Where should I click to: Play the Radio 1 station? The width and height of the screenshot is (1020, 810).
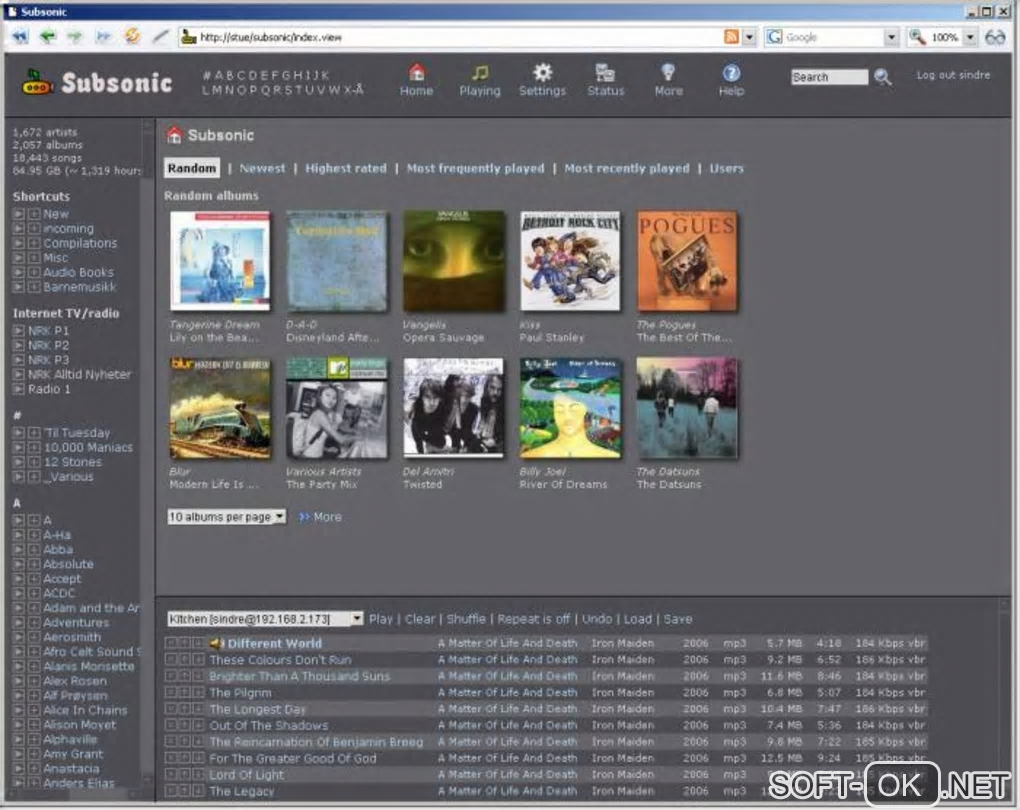coord(19,389)
